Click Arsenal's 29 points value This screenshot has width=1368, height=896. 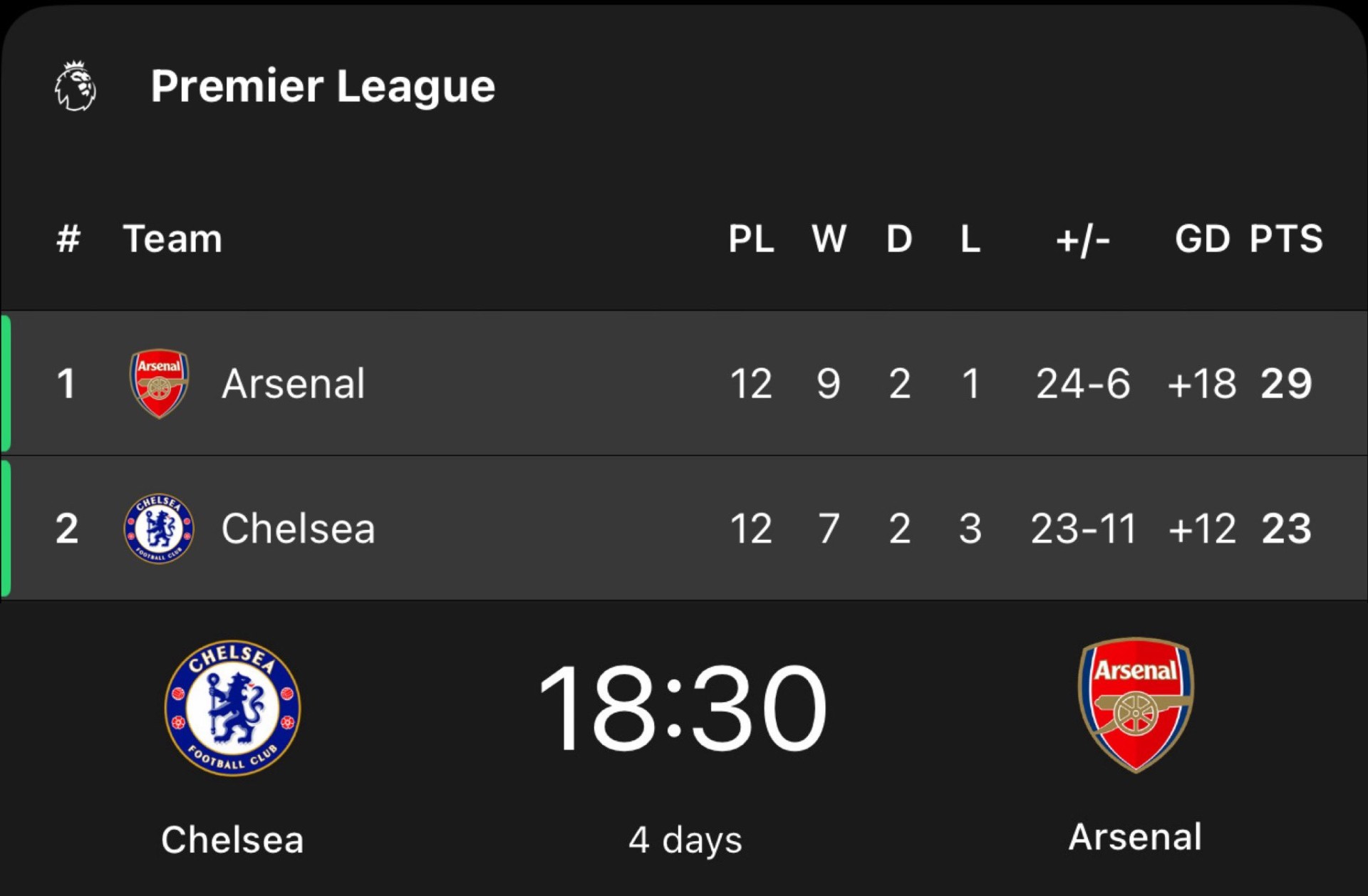coord(1286,384)
